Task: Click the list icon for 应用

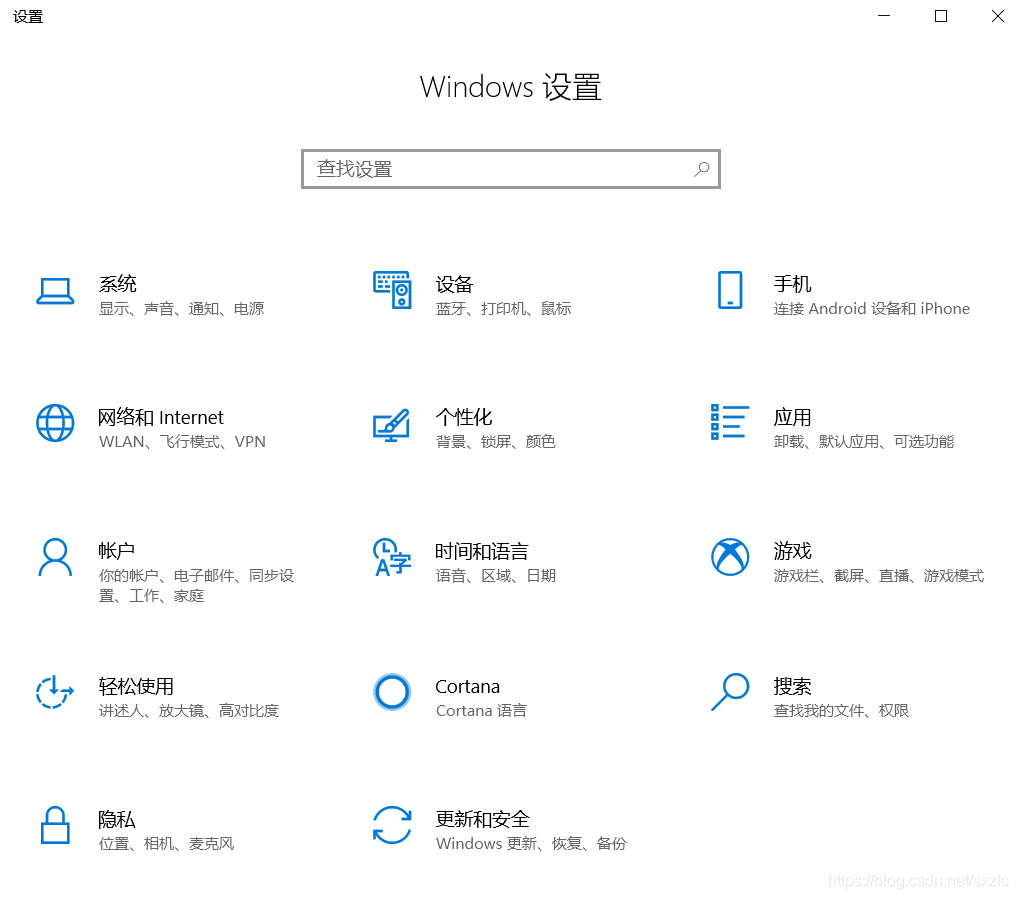Action: tap(730, 422)
